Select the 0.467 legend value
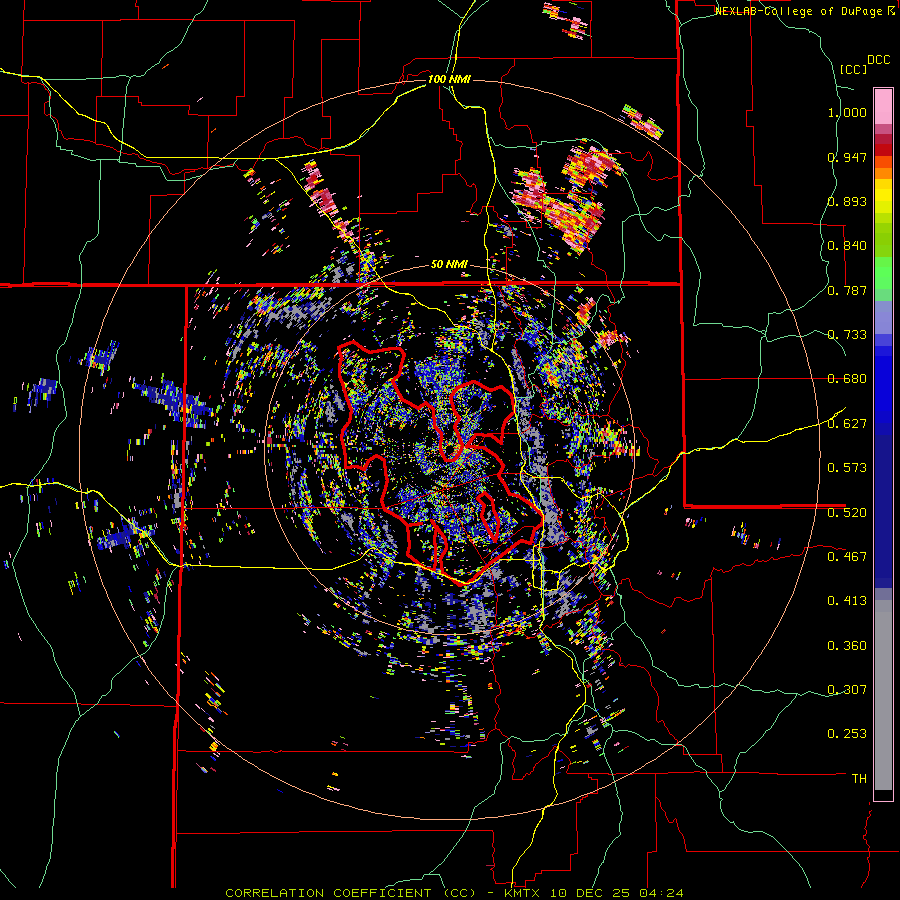Viewport: 900px width, 900px height. [847, 556]
